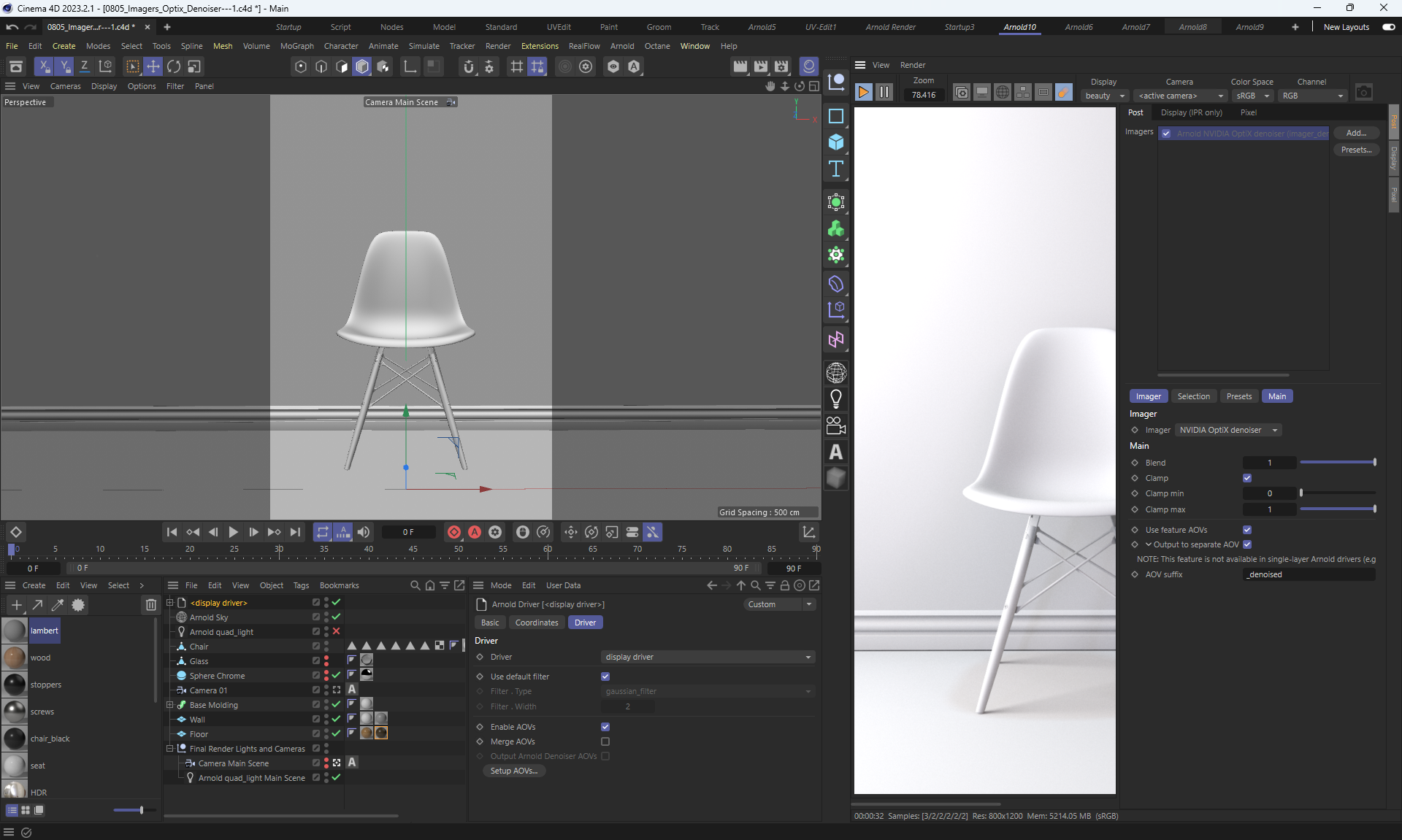Open the MoGraph menu
The image size is (1402, 840).
click(296, 46)
